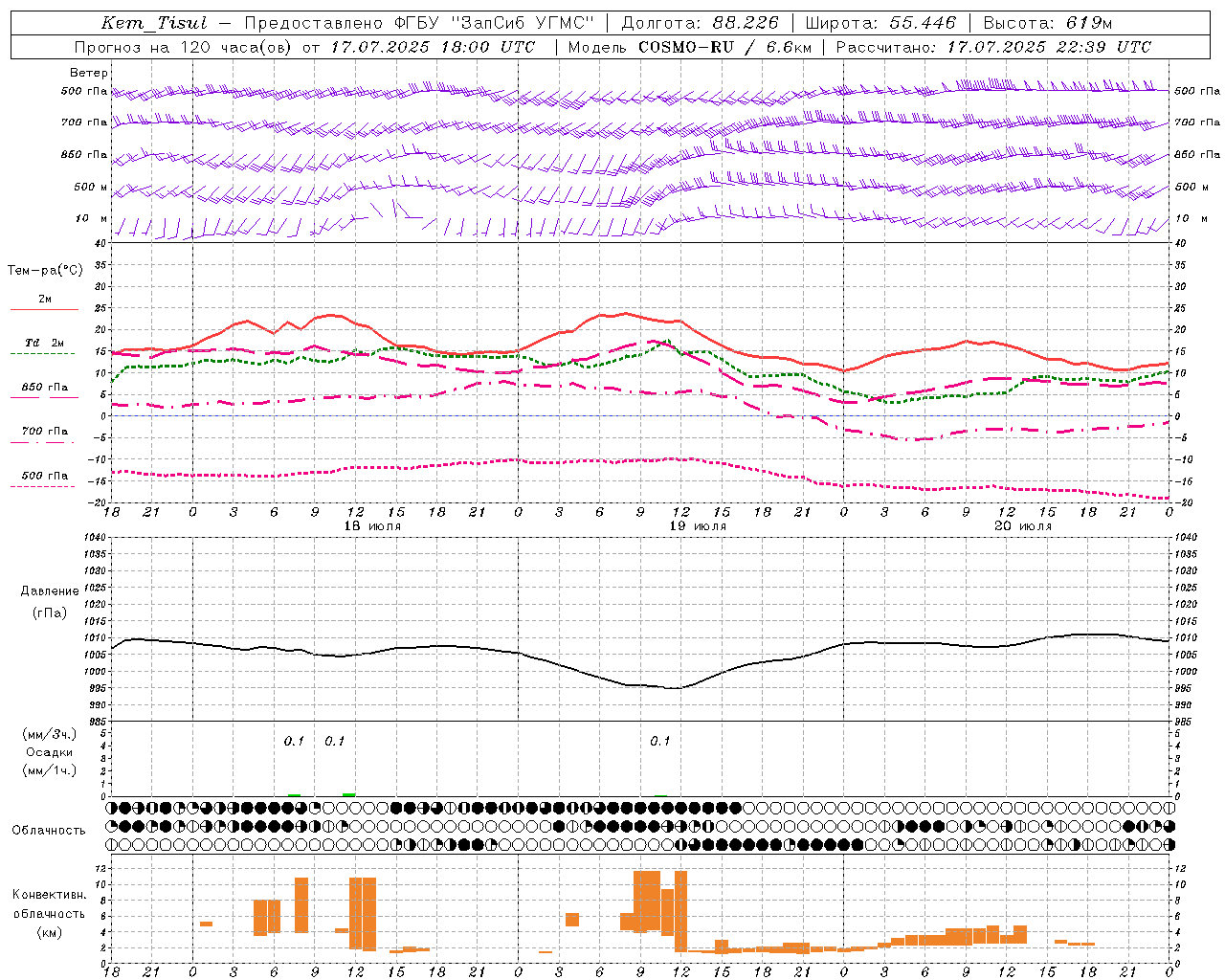Click the '(мм/3ч.)' precipitation unit label
Viewport: 1225px width, 980px height.
coord(50,734)
